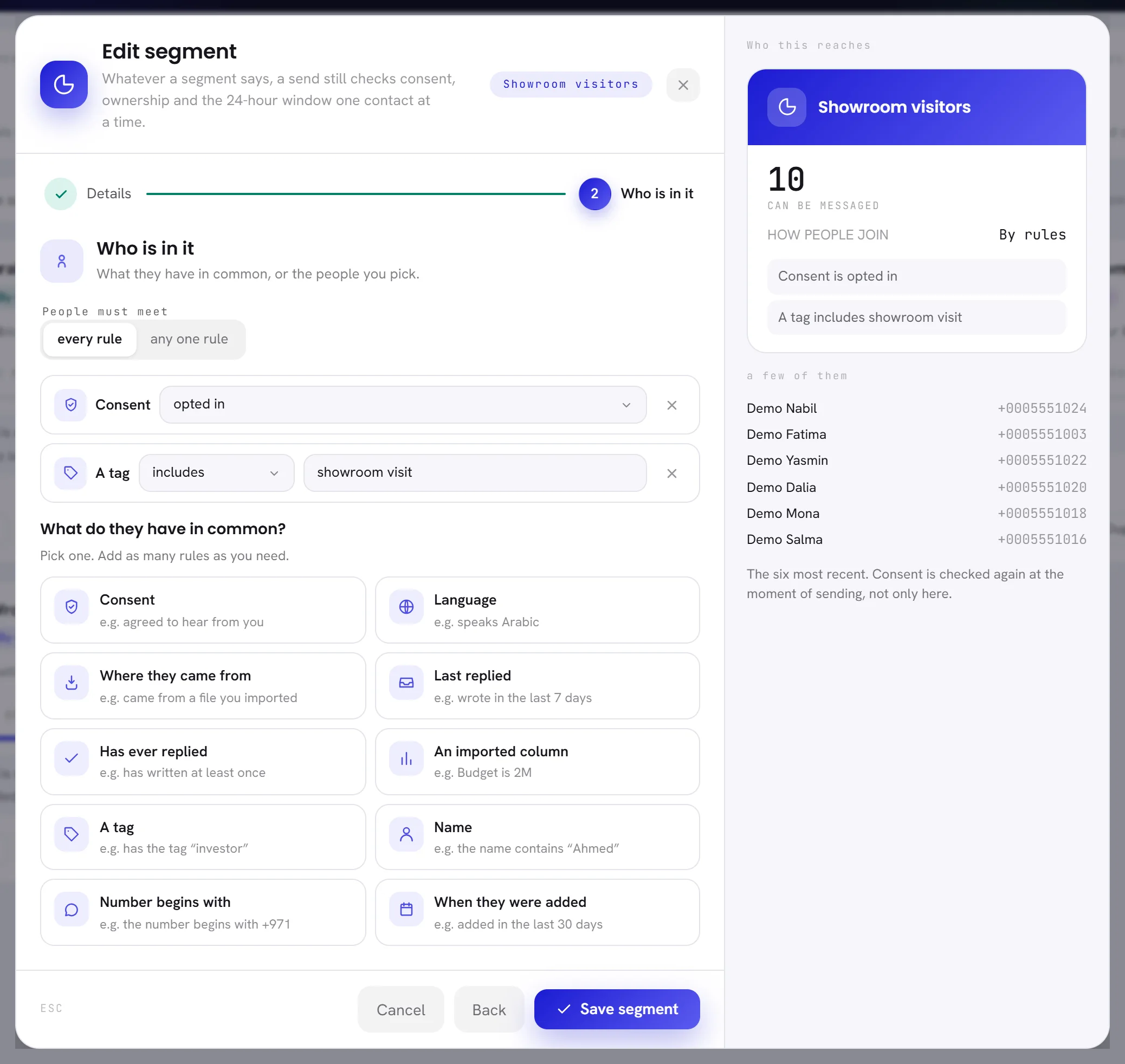Image resolution: width=1125 pixels, height=1064 pixels.
Task: Click the Last replied inbox icon
Action: [x=406, y=682]
